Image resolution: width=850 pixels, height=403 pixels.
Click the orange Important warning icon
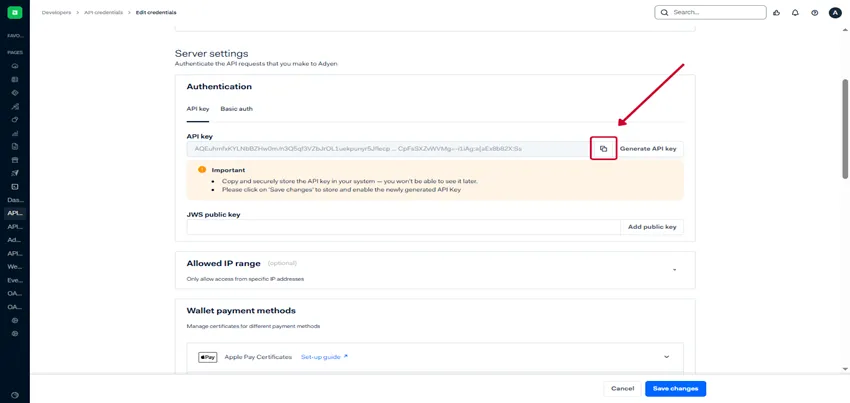(202, 169)
